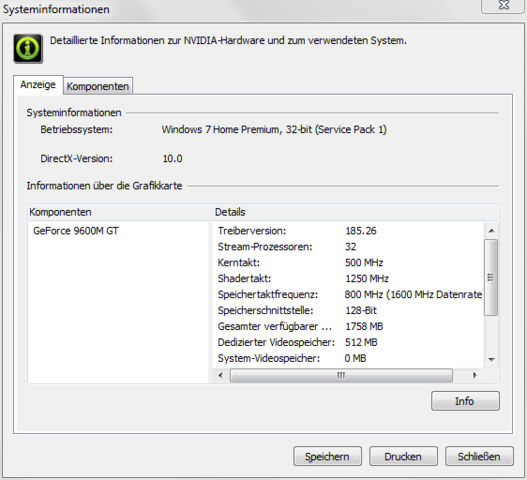Click the Info button

(465, 401)
